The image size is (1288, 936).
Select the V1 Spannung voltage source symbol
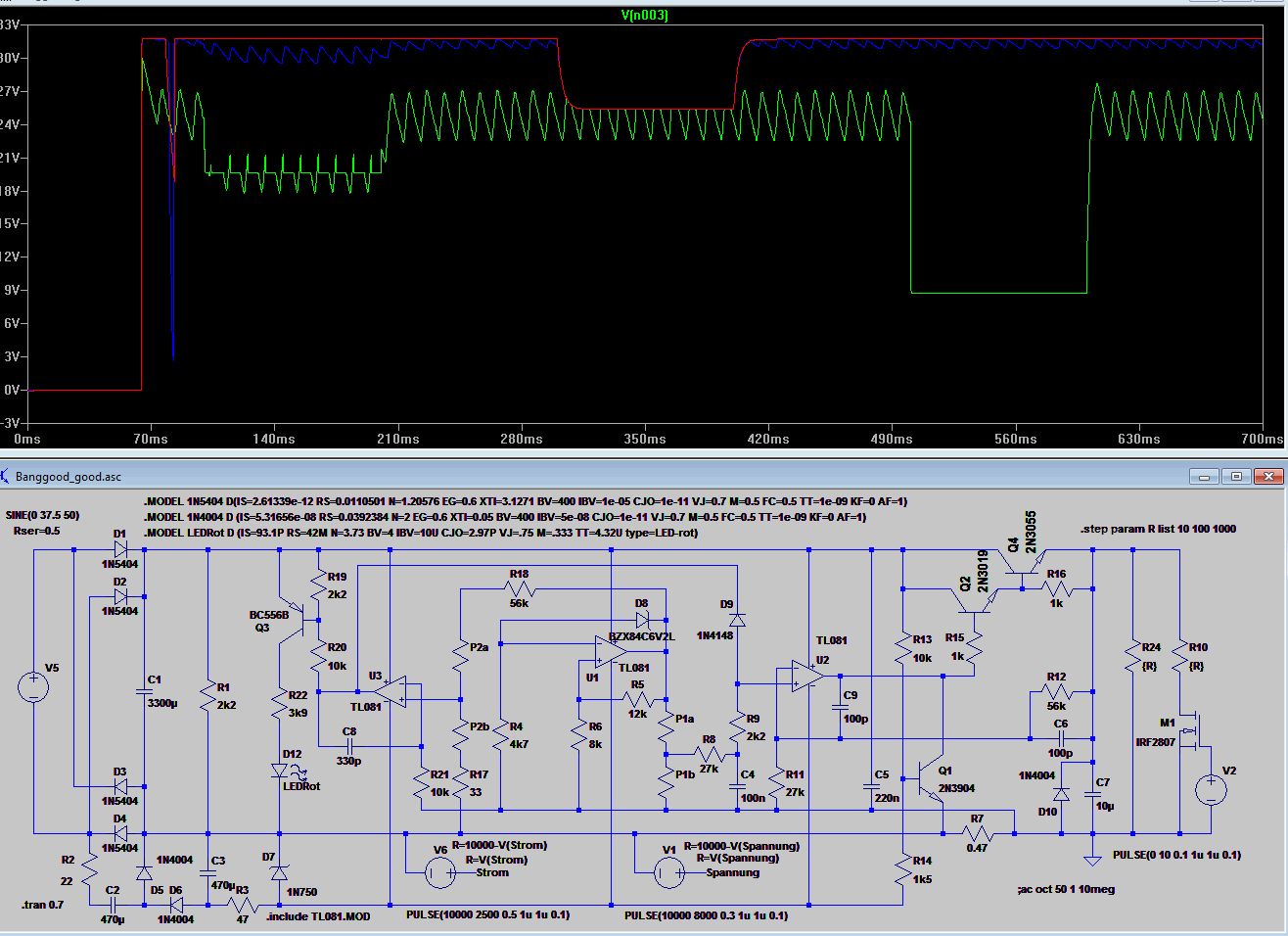[x=668, y=871]
